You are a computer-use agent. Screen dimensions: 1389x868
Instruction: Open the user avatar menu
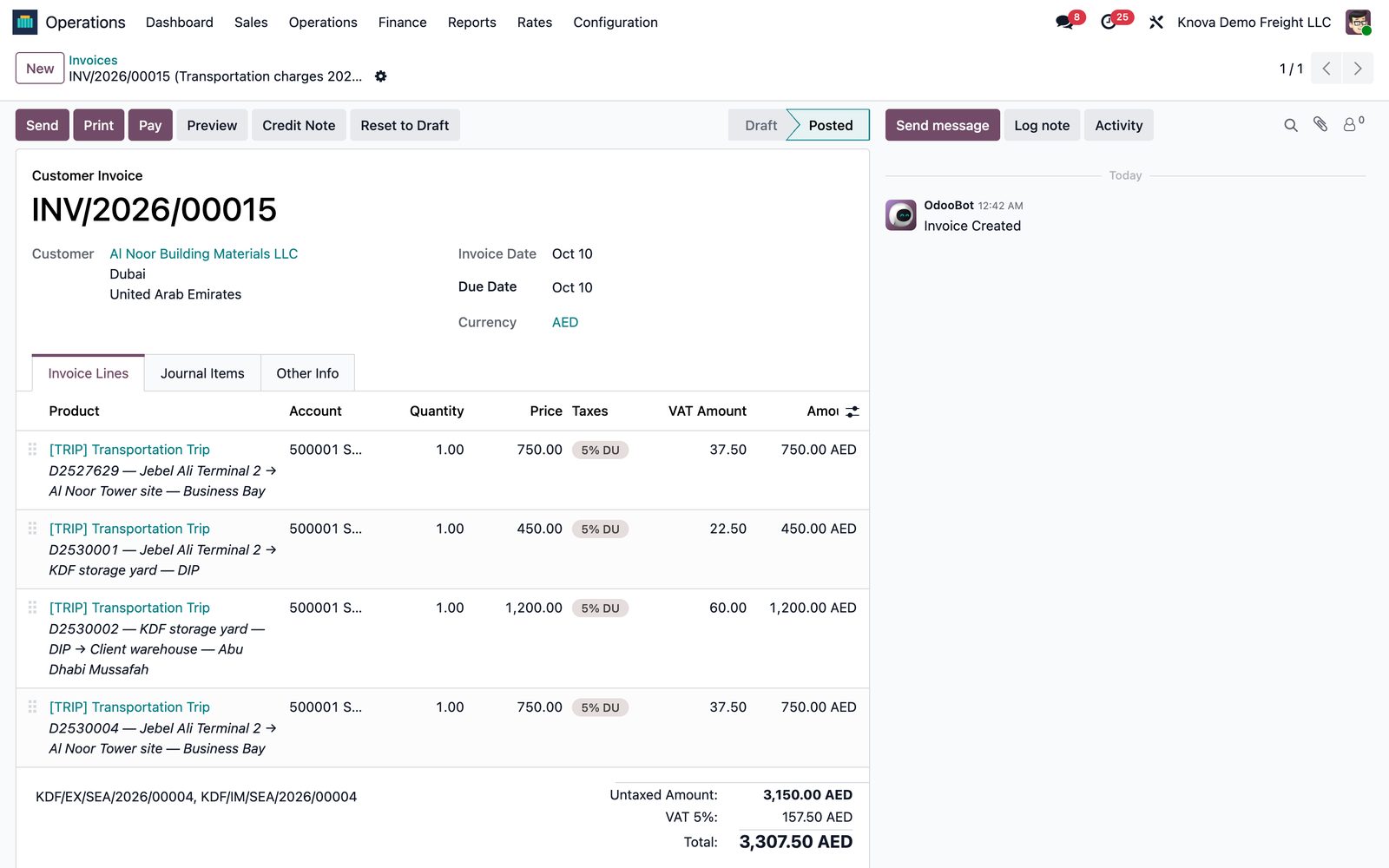tap(1358, 23)
